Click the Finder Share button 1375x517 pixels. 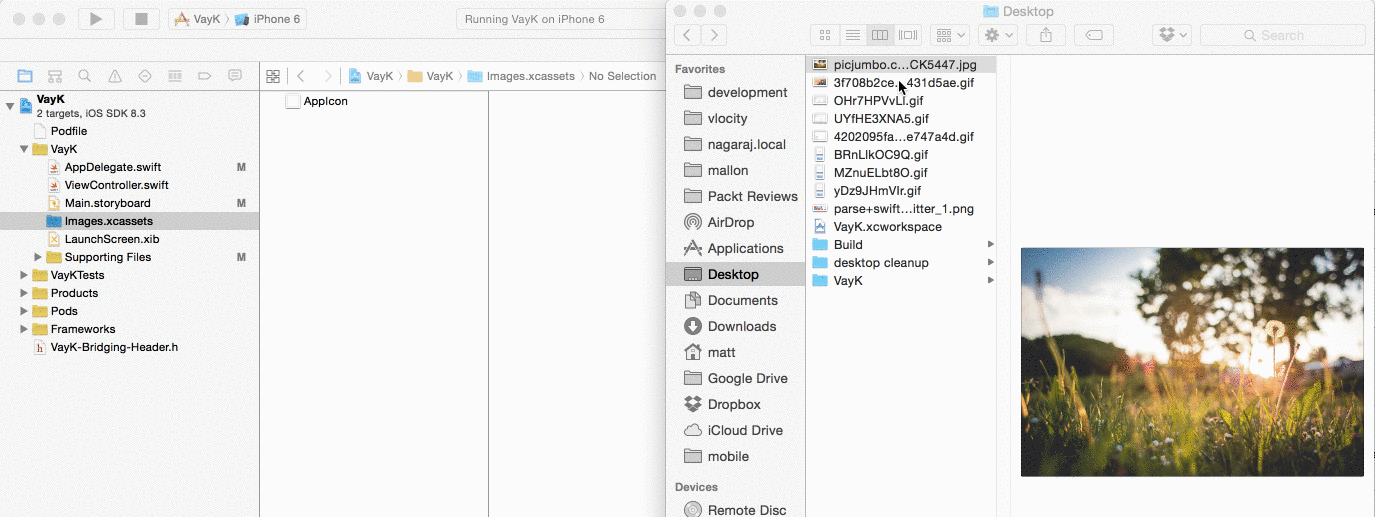(x=1046, y=35)
